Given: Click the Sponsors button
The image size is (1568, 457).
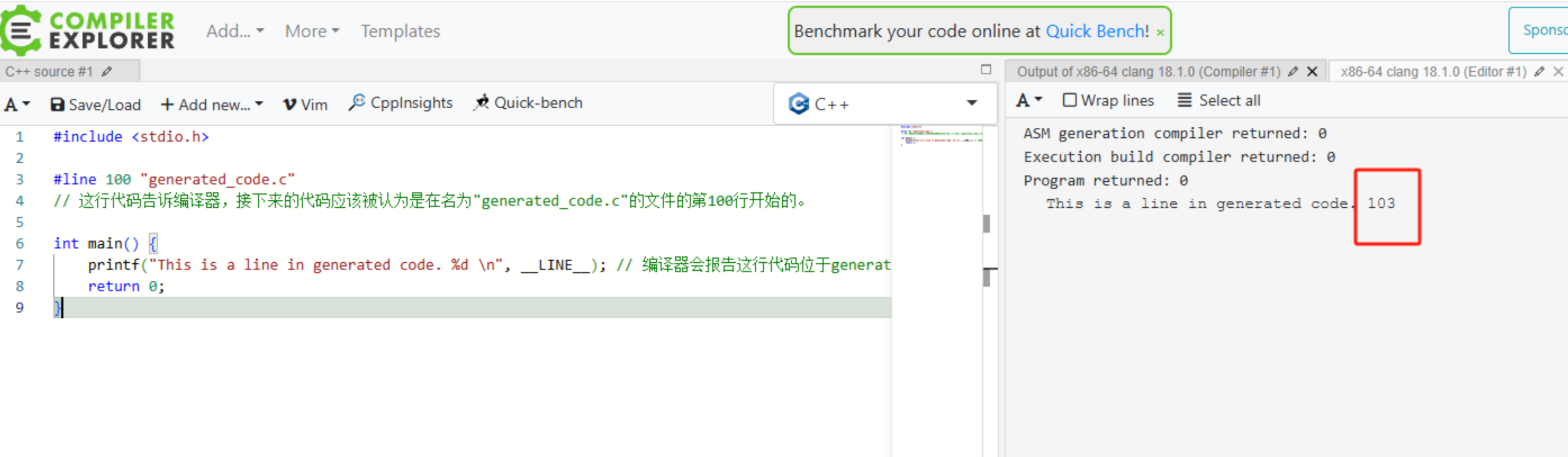Looking at the screenshot, I should click(x=1539, y=31).
